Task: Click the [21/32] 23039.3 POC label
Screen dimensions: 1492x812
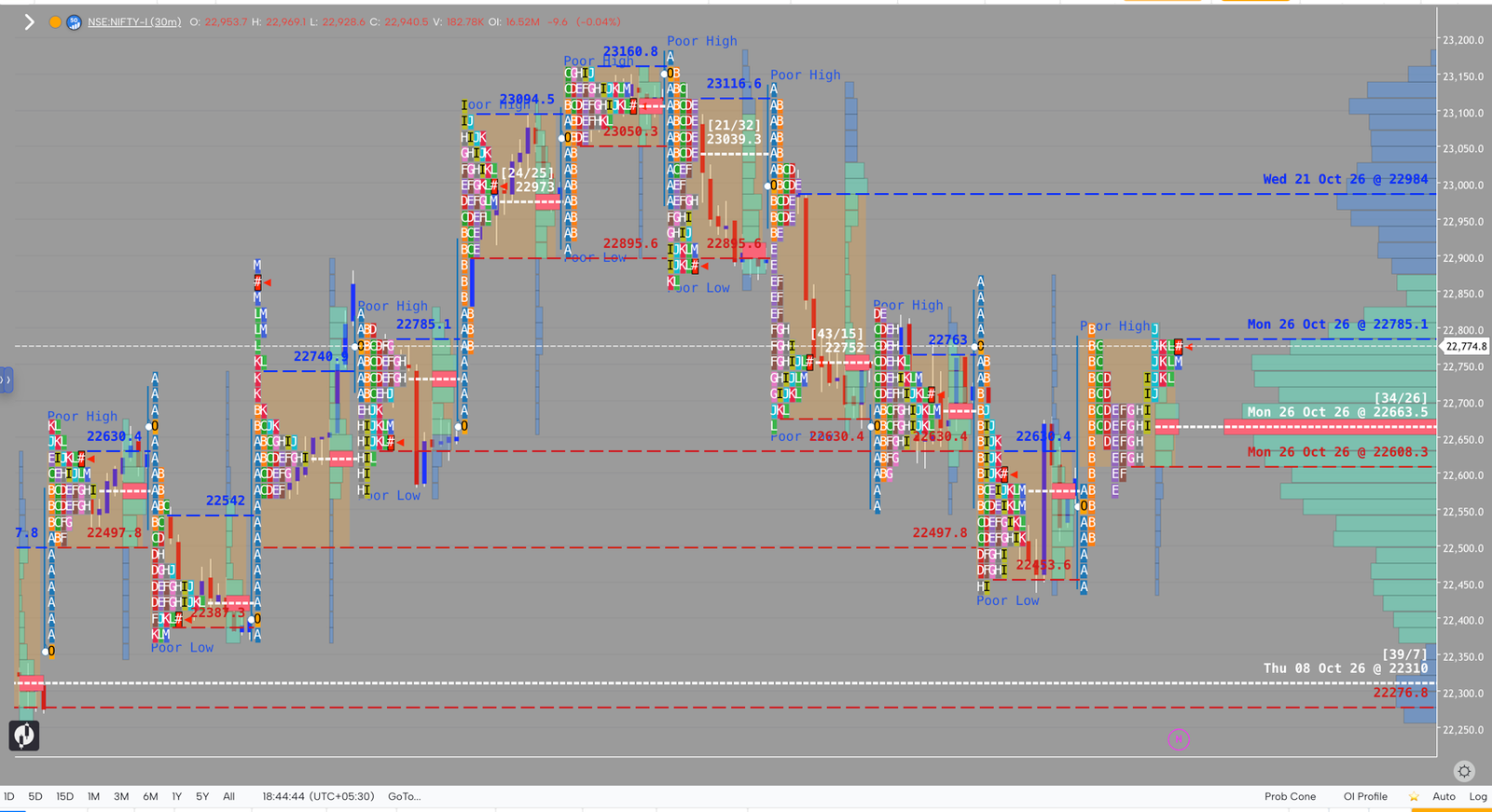Action: coord(734,132)
